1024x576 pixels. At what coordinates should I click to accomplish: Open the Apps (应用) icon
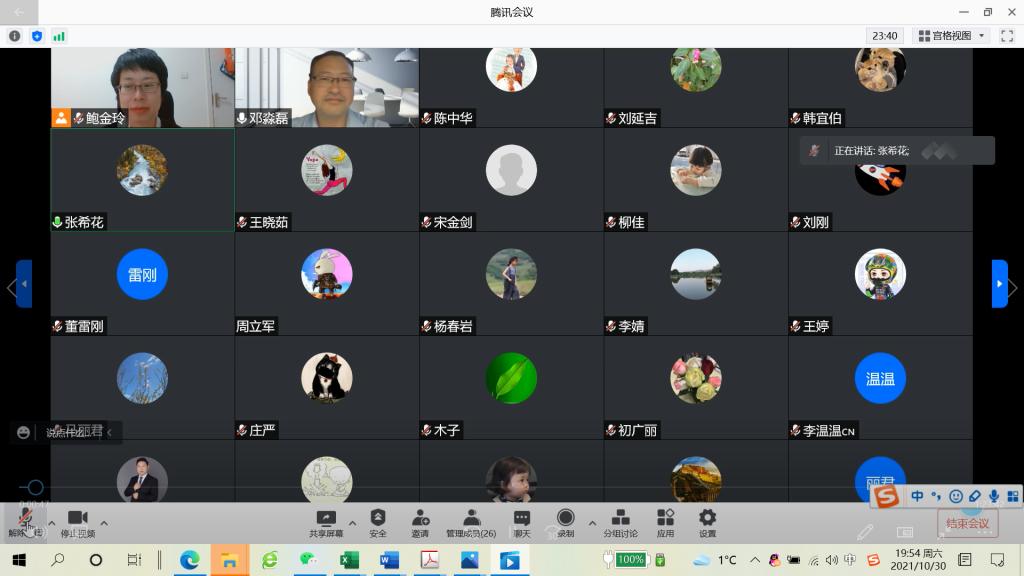coord(665,524)
